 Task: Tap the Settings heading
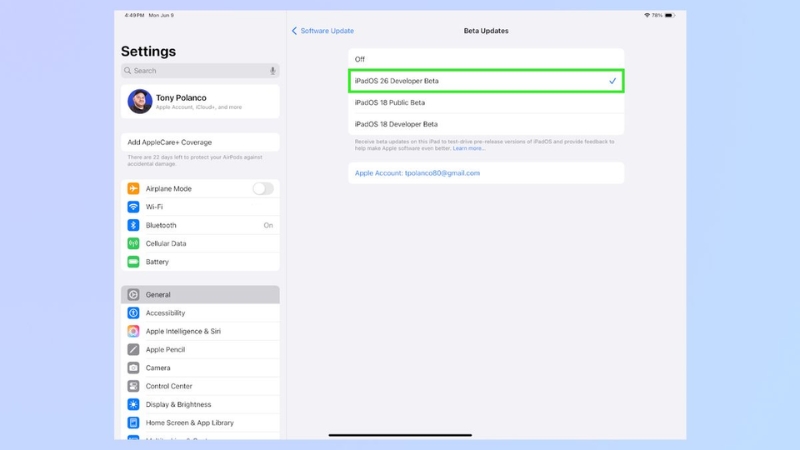148,52
